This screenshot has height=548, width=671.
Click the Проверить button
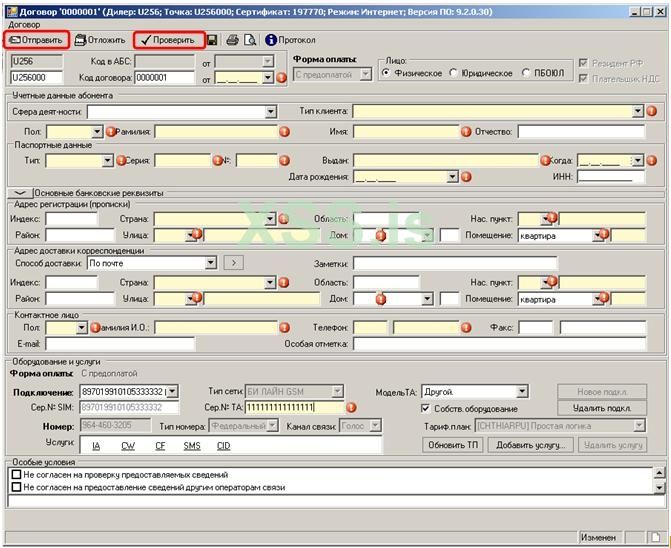168,40
